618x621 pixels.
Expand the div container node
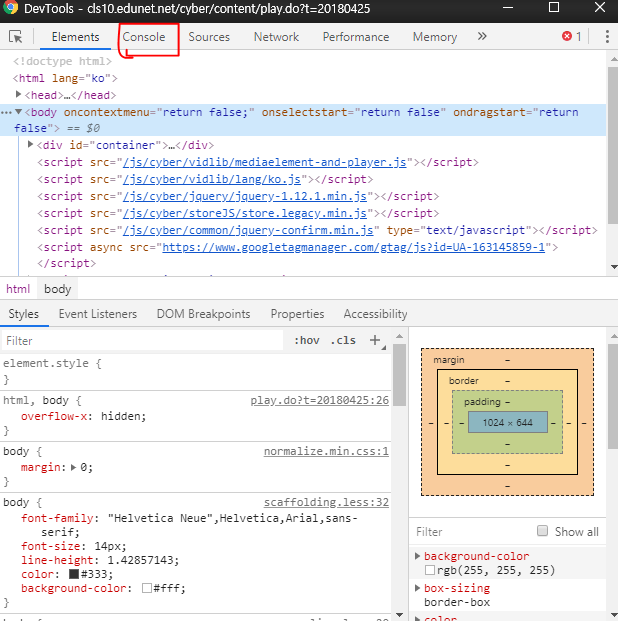coord(30,145)
